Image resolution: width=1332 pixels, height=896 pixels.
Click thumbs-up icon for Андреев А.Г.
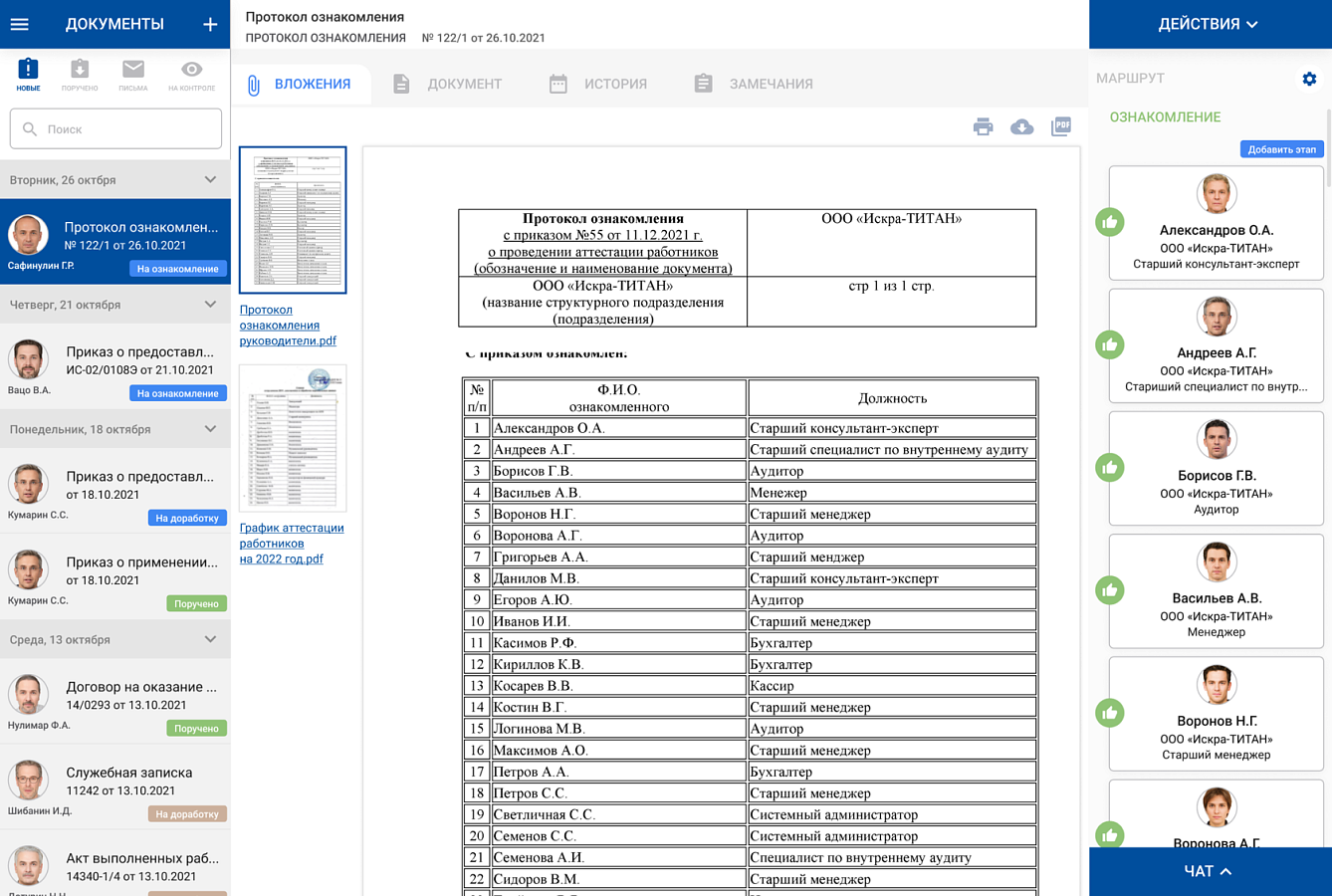coord(1110,344)
